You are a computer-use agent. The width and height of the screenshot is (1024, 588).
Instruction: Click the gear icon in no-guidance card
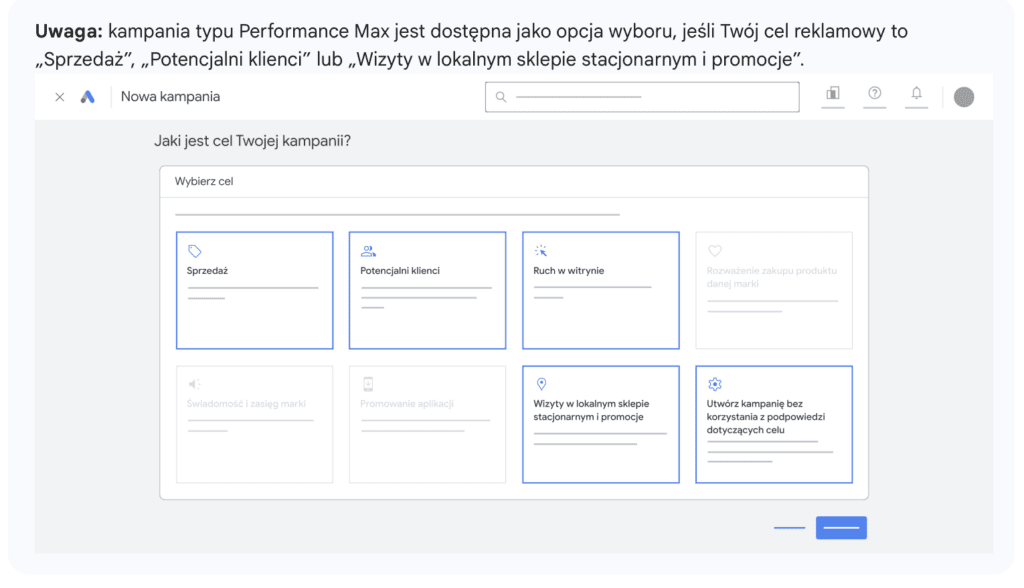click(714, 384)
